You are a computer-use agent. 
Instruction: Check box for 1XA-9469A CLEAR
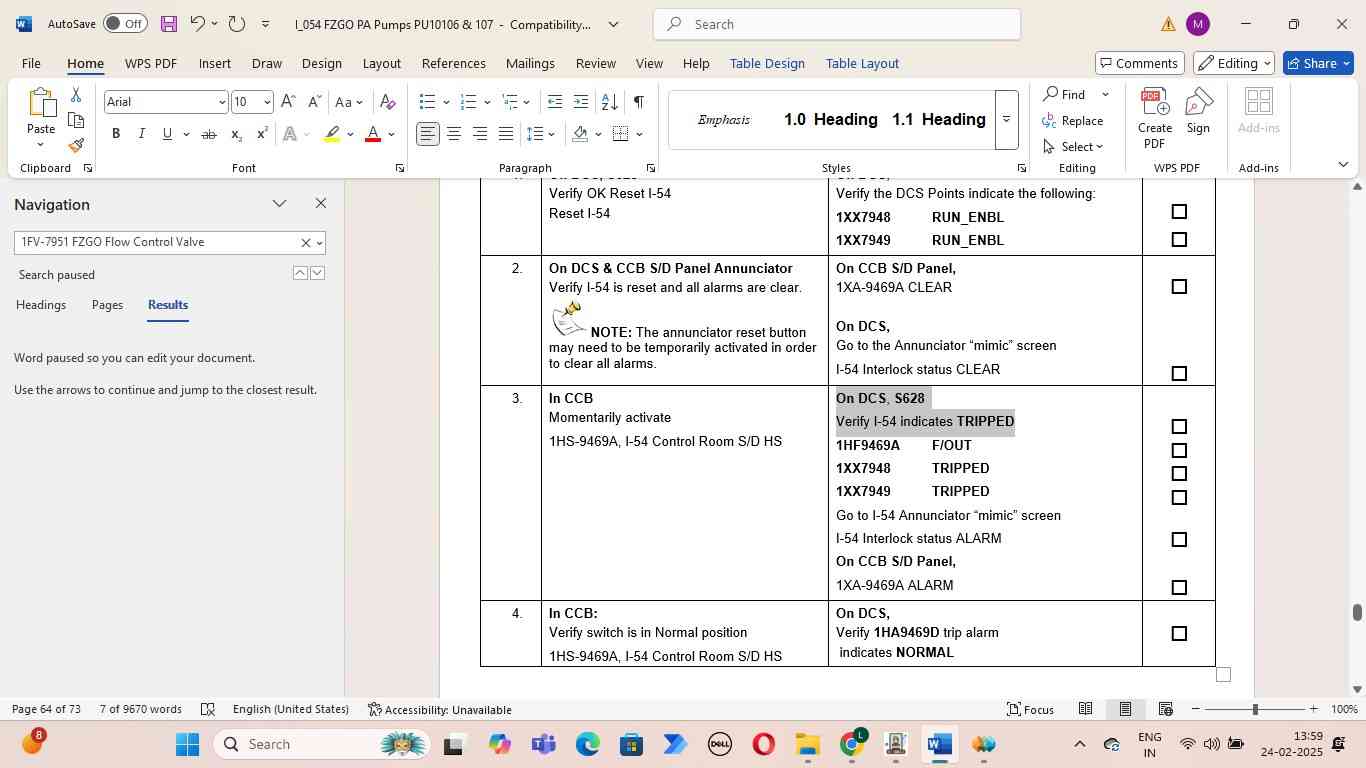pyautogui.click(x=1179, y=287)
